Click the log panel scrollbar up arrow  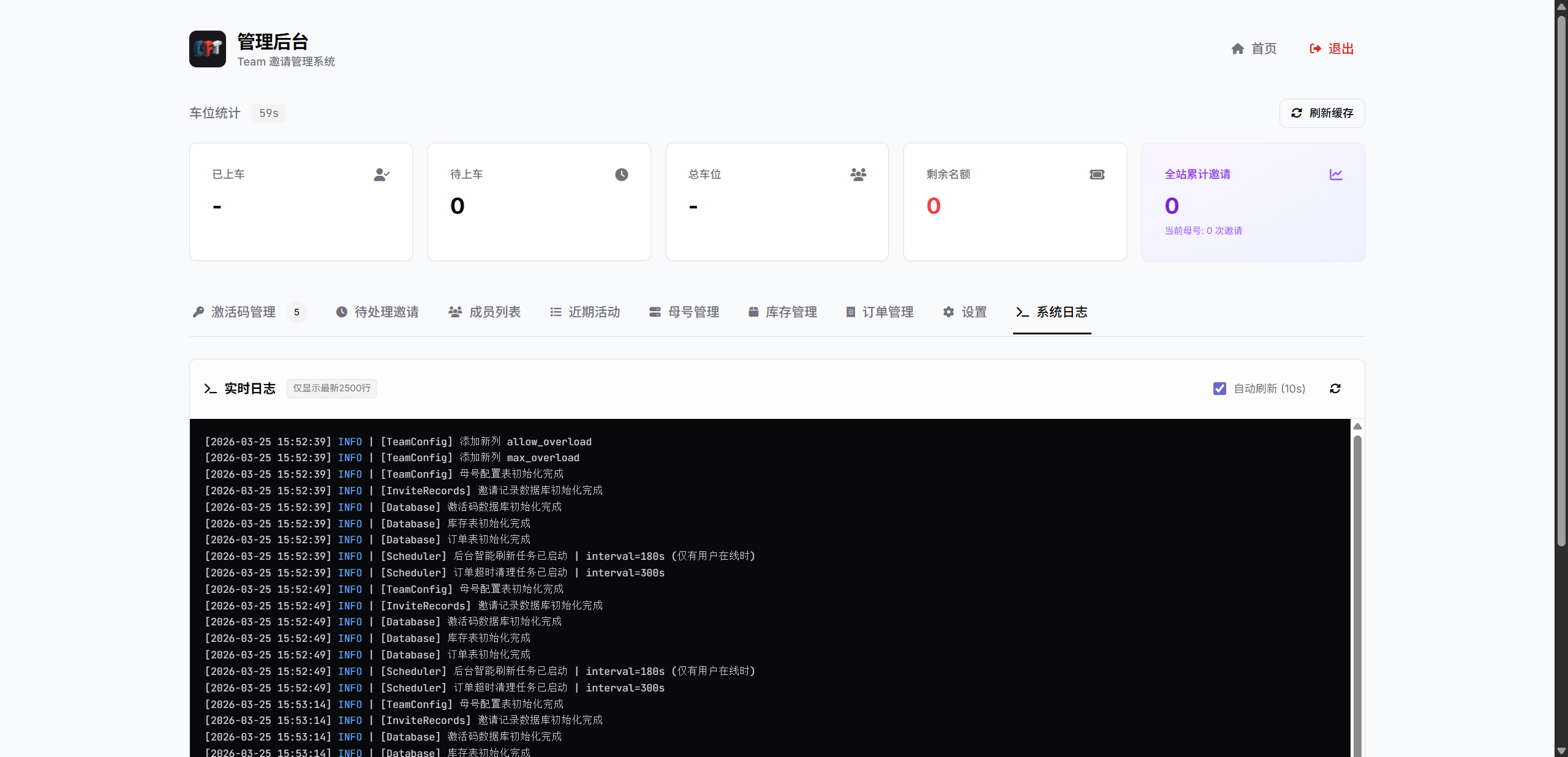click(1357, 426)
